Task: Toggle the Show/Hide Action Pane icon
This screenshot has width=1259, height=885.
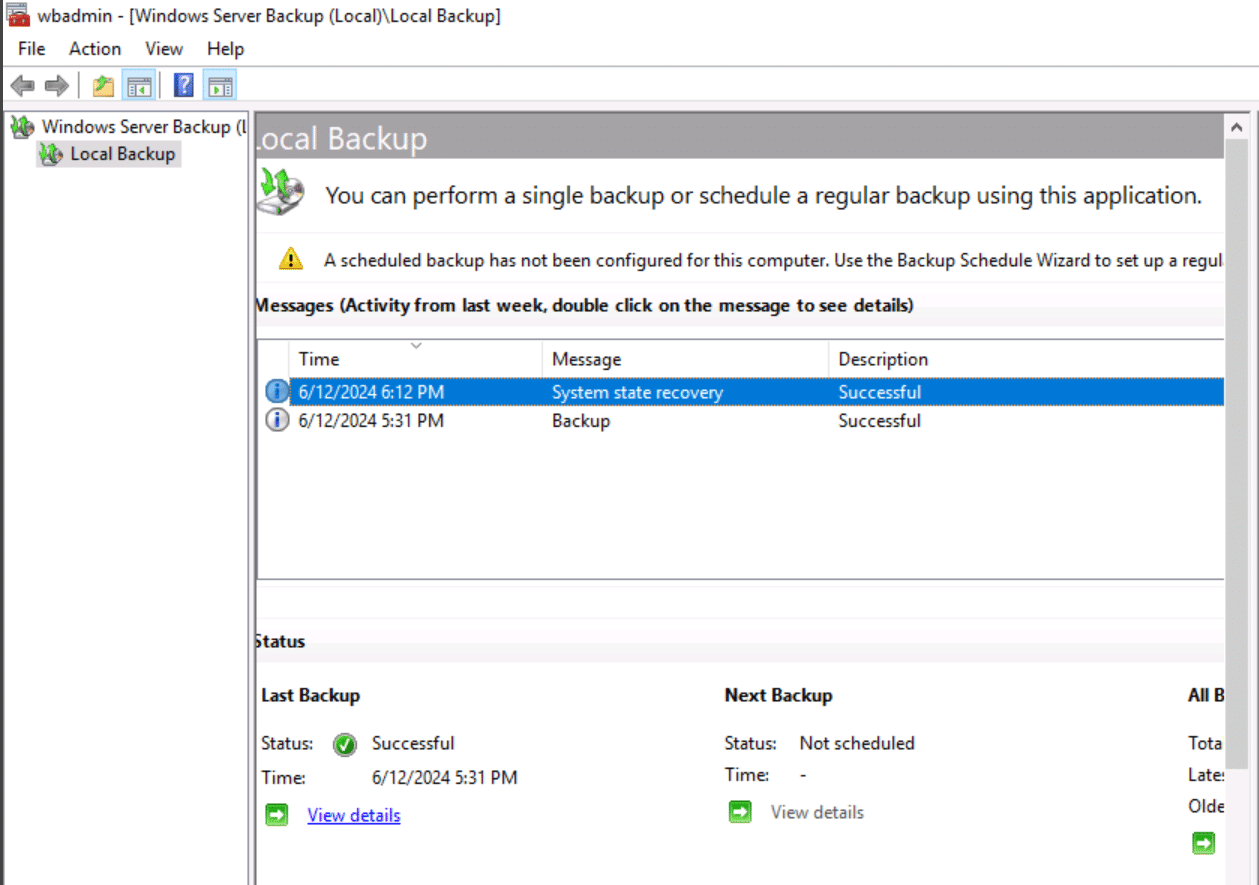Action: coord(220,86)
